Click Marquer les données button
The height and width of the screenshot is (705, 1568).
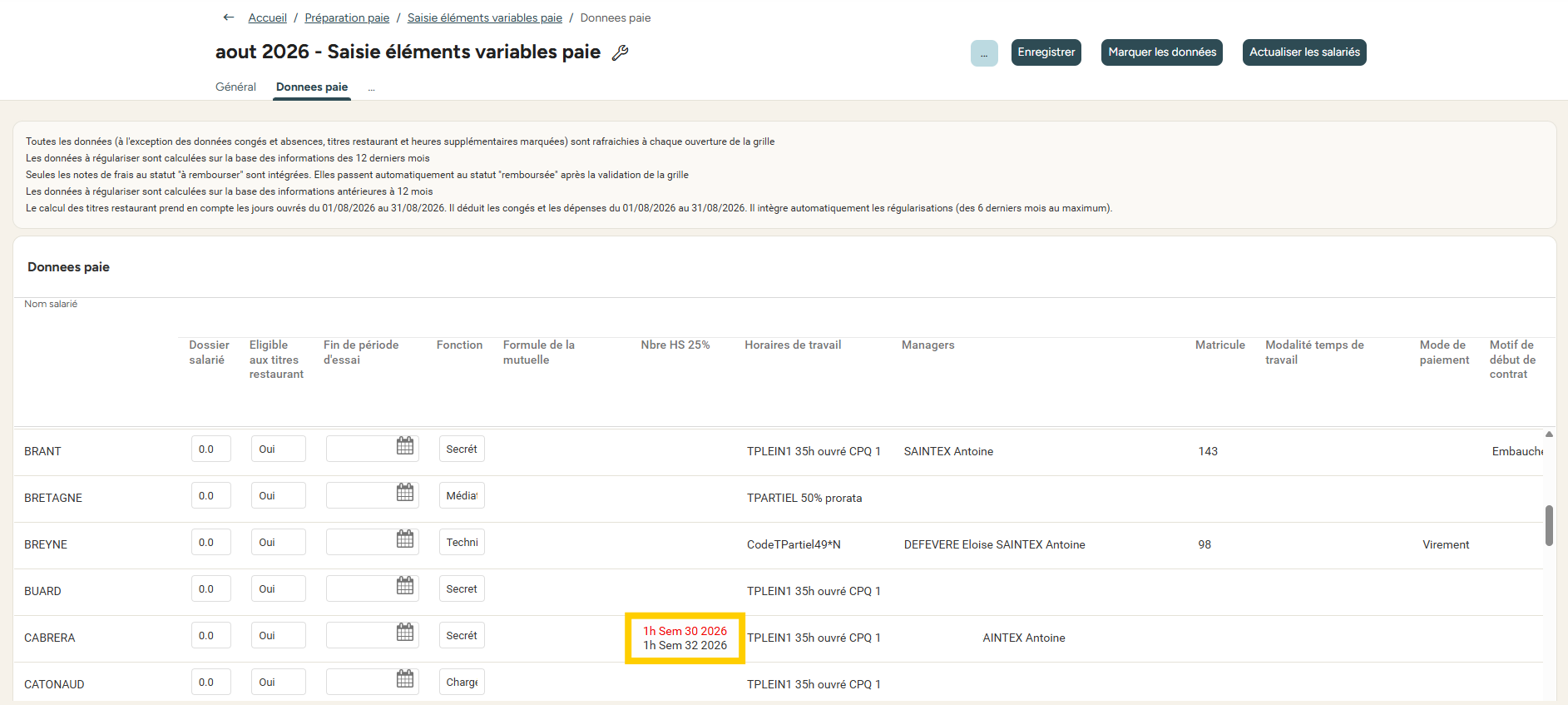click(x=1162, y=52)
